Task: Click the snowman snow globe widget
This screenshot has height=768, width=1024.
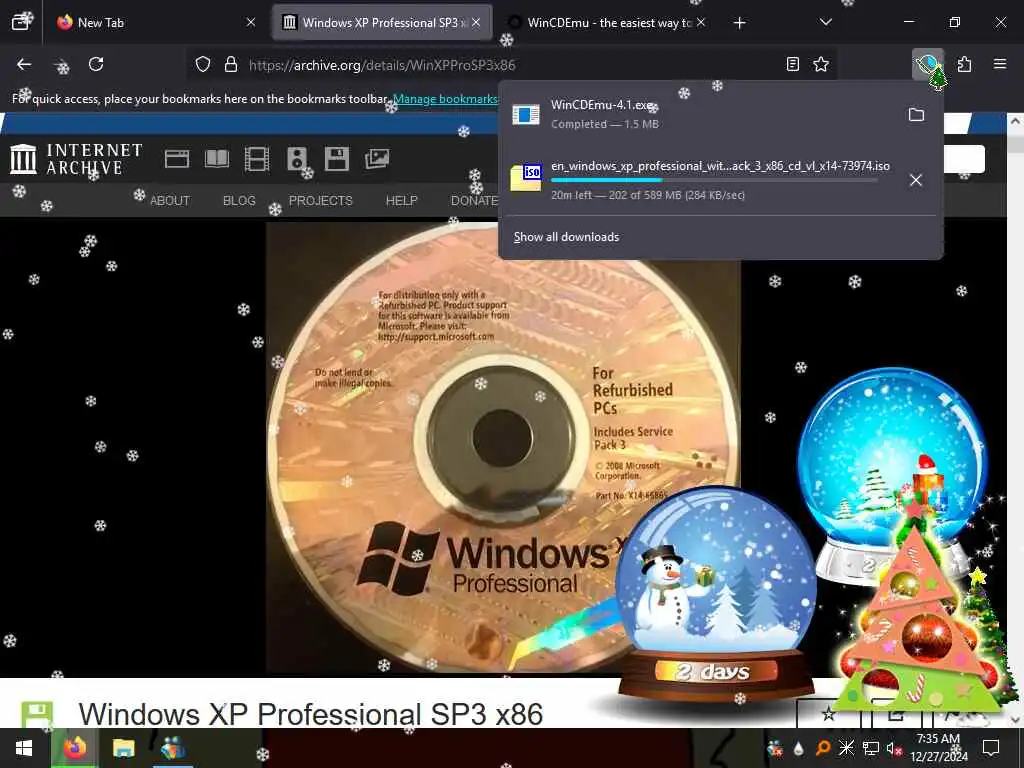Action: coord(716,594)
